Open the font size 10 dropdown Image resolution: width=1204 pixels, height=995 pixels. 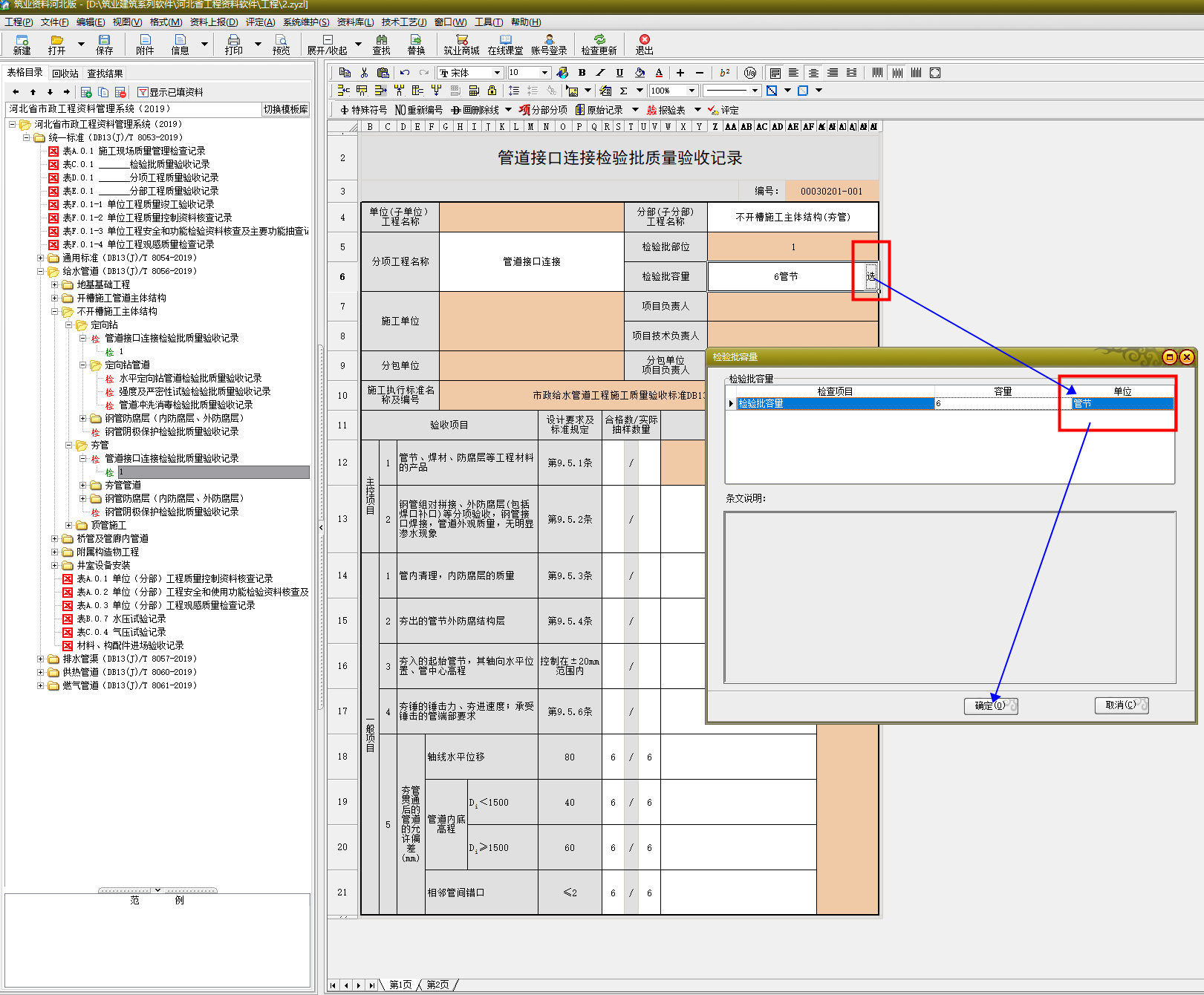544,73
